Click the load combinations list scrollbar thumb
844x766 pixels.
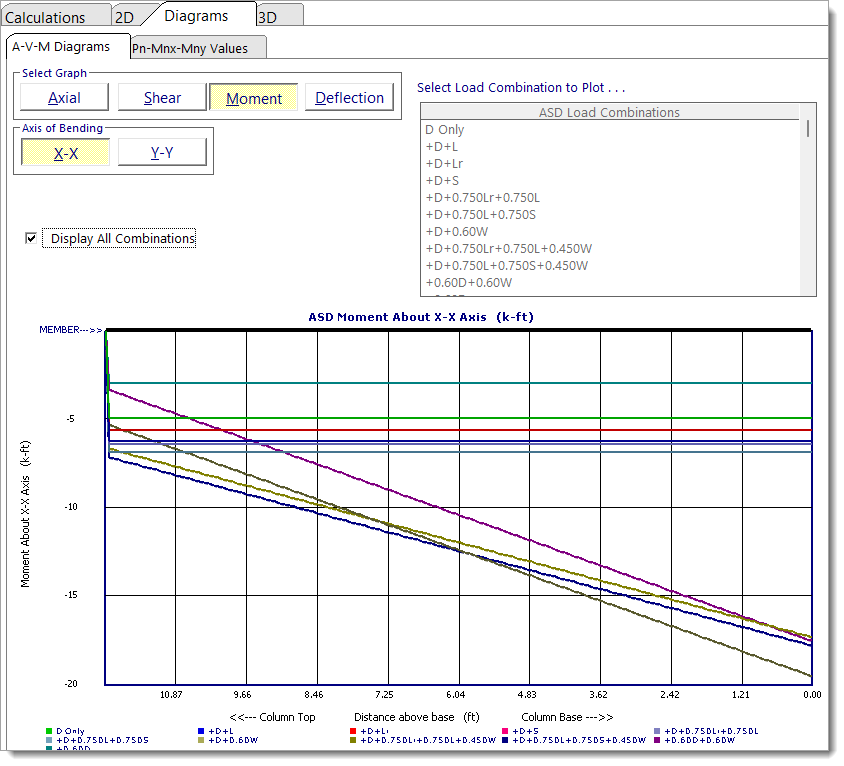[x=807, y=129]
